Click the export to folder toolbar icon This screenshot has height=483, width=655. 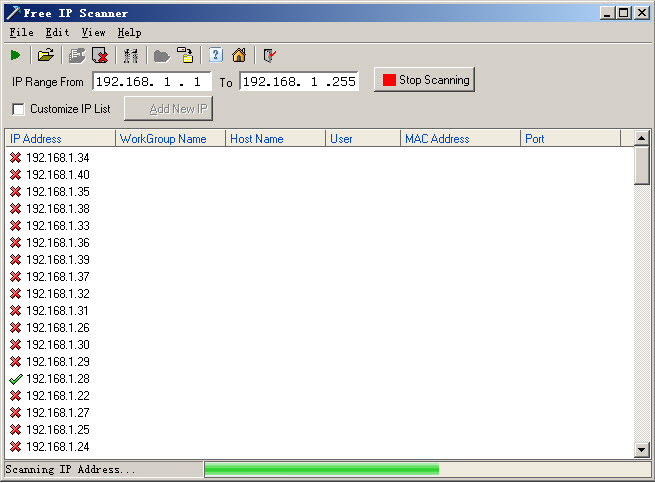tap(185, 55)
